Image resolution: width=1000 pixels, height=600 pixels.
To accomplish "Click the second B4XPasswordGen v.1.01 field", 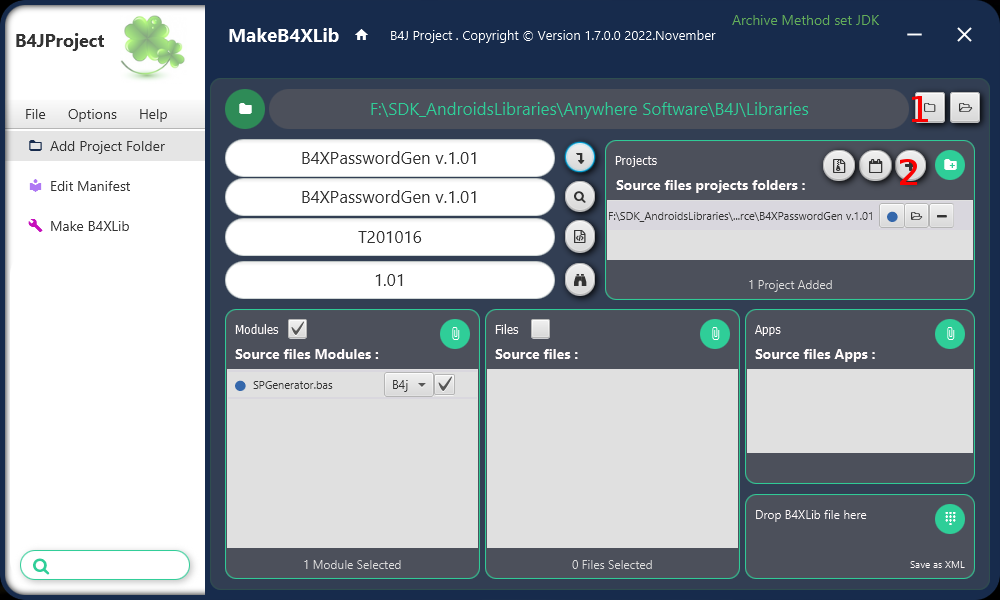I will click(390, 197).
